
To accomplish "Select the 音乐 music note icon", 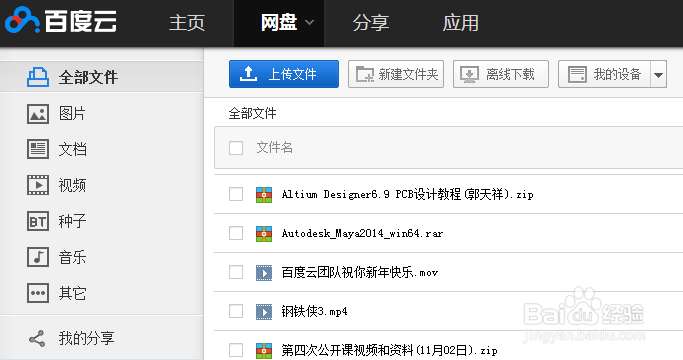I will (38, 257).
